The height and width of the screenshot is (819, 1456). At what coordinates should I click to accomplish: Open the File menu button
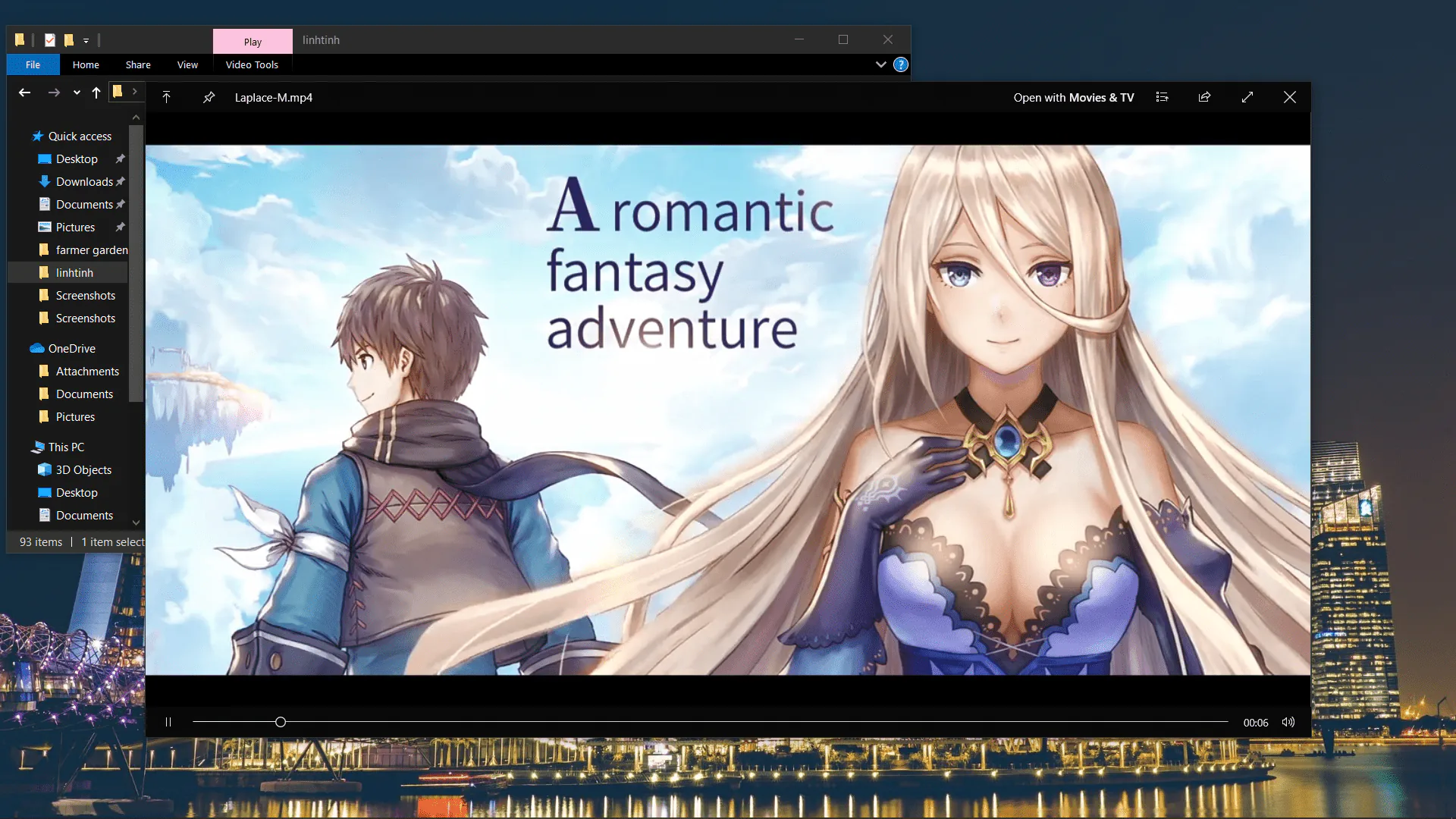click(x=33, y=64)
